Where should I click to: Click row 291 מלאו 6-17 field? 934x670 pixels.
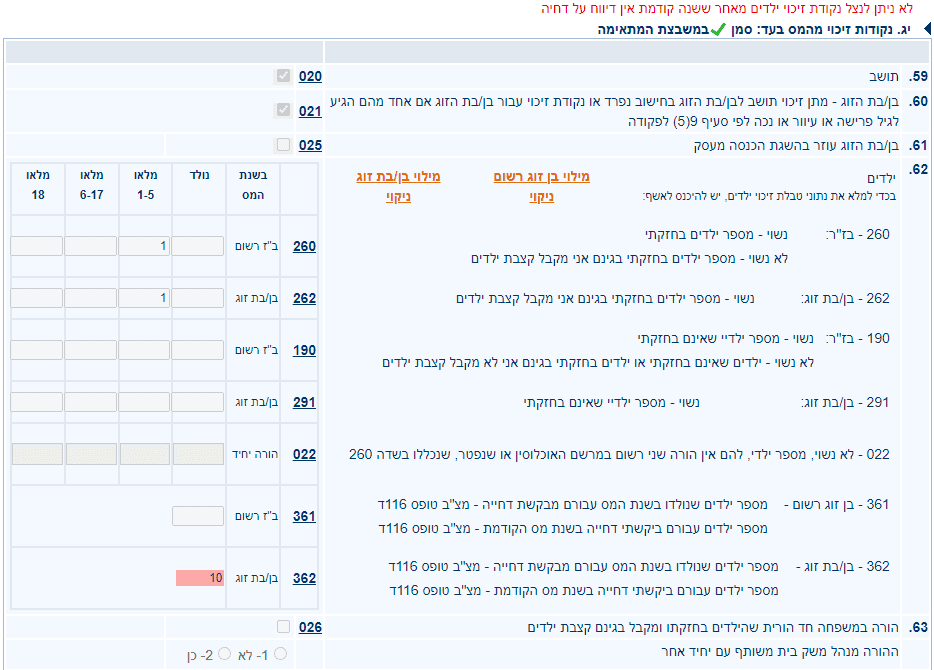pyautogui.click(x=91, y=402)
